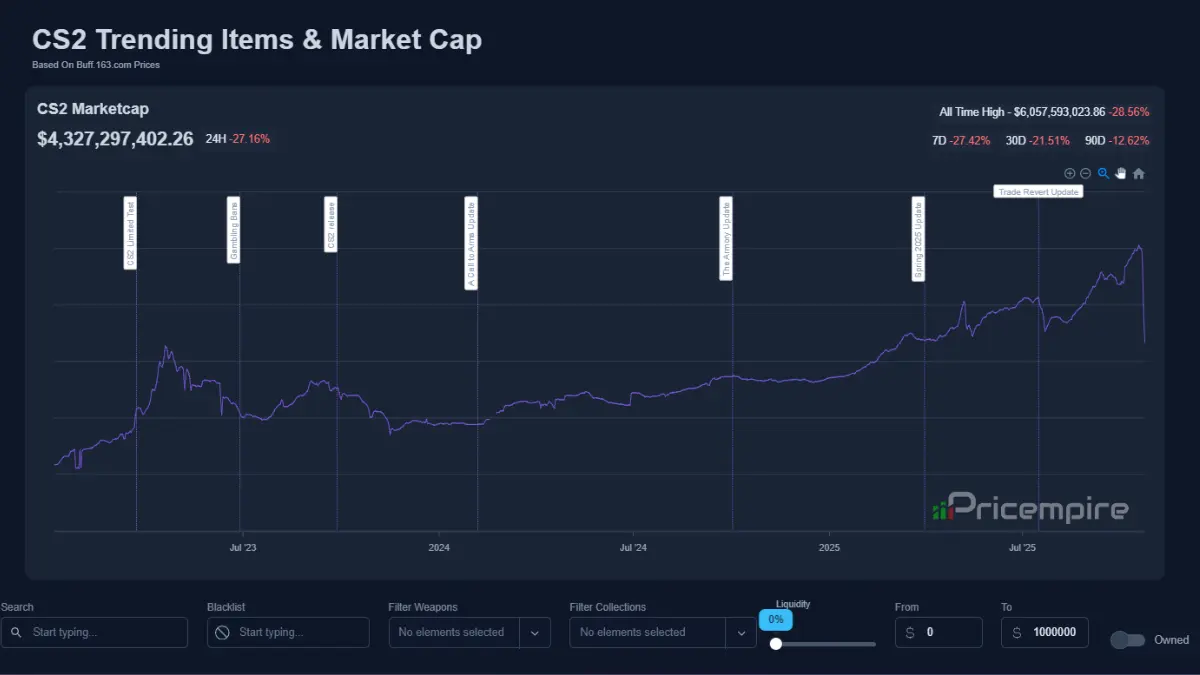Click the Pricempire logo watermark

1030,509
